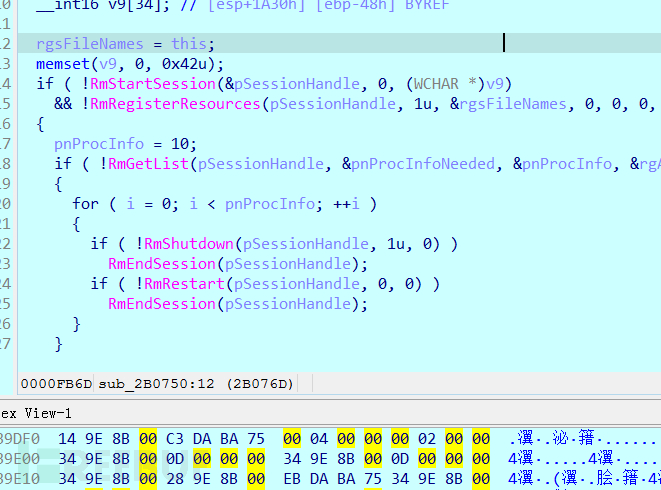Screen dimensions: 661x490
Task: Click RmEndSession directly below the RmShutdown line
Action: [162, 264]
